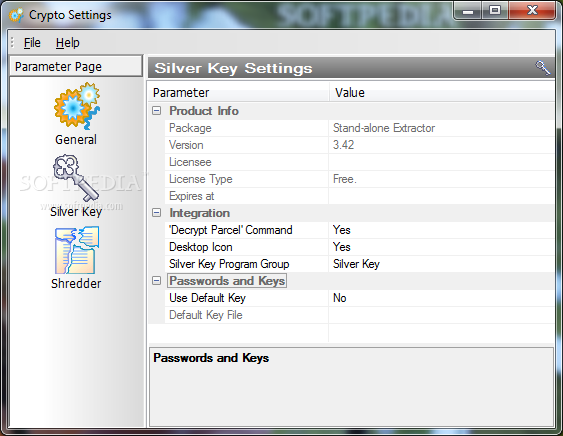Open the Shredder settings page icon
563x436 pixels.
(77, 250)
